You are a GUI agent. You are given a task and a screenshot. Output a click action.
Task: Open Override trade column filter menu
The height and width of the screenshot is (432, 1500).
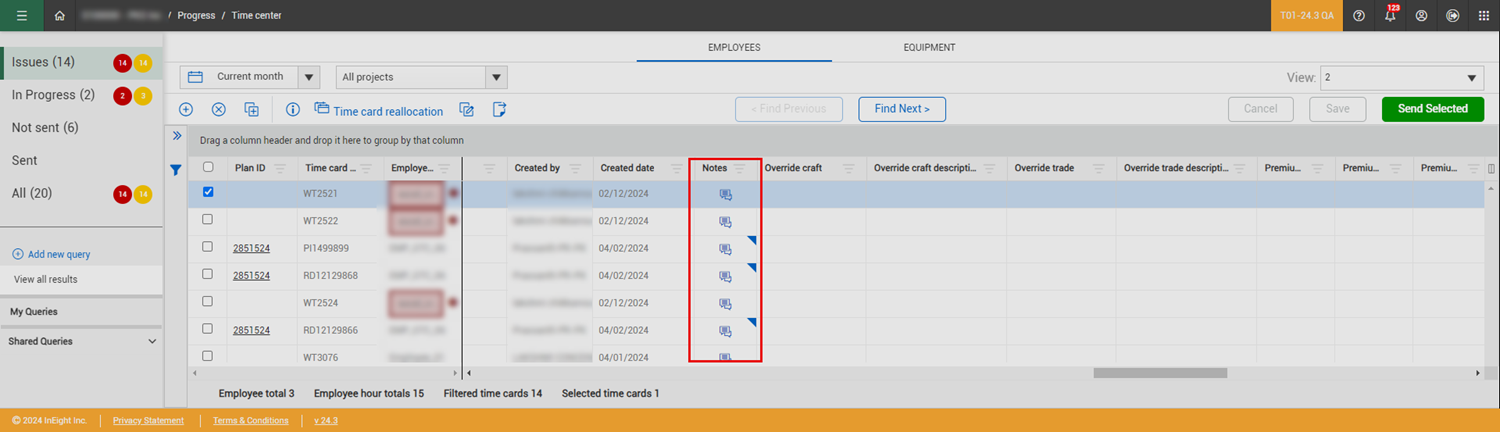(1098, 168)
